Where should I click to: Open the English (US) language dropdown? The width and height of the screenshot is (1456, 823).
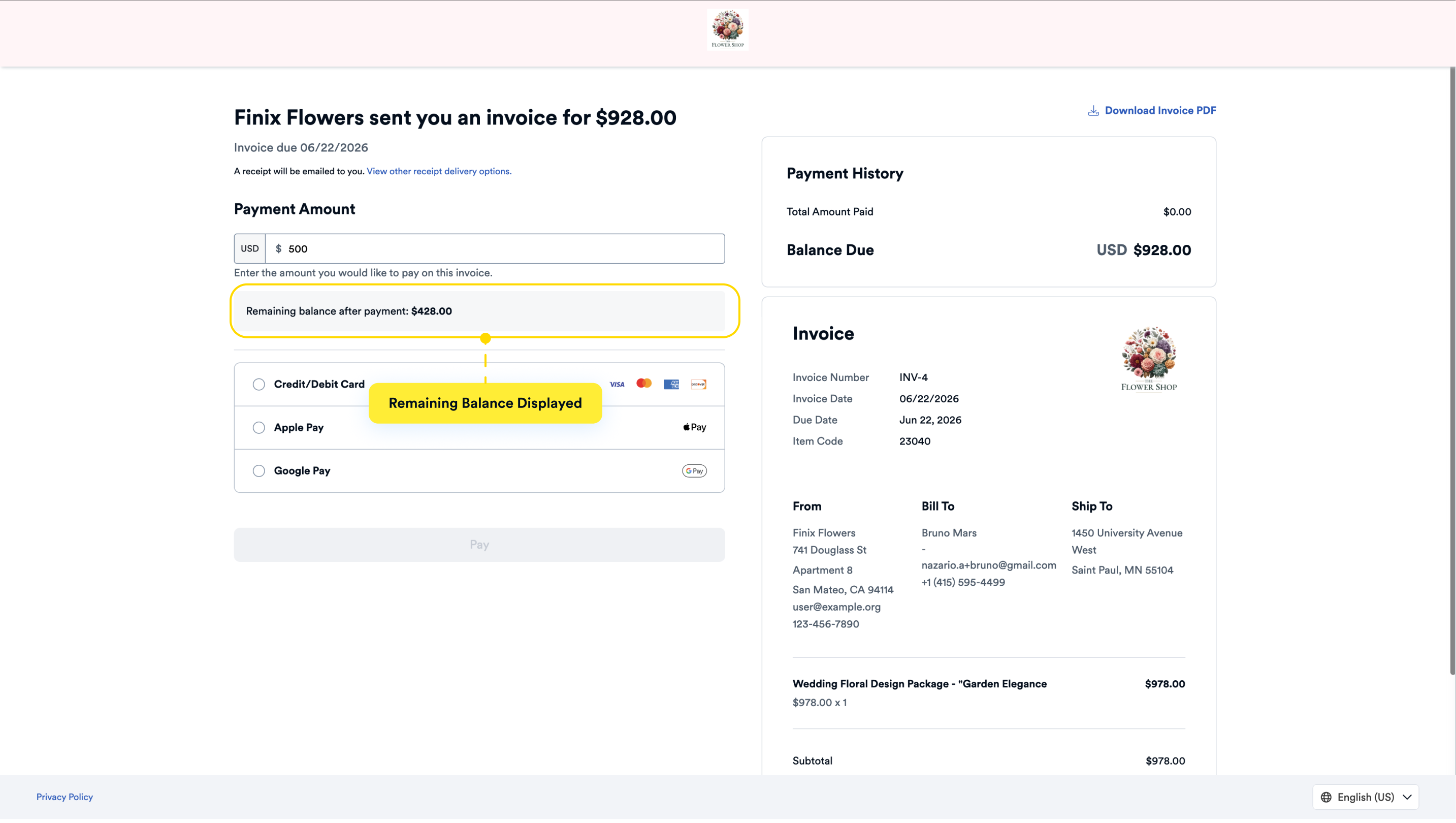[x=1365, y=797]
